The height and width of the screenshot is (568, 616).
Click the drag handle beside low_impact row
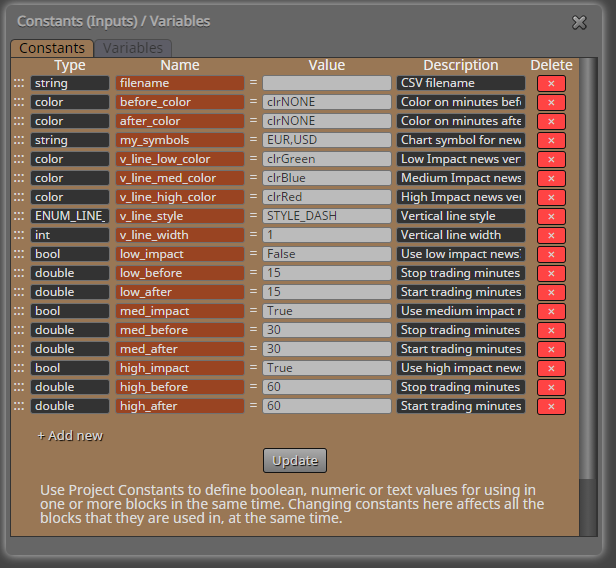(x=19, y=254)
